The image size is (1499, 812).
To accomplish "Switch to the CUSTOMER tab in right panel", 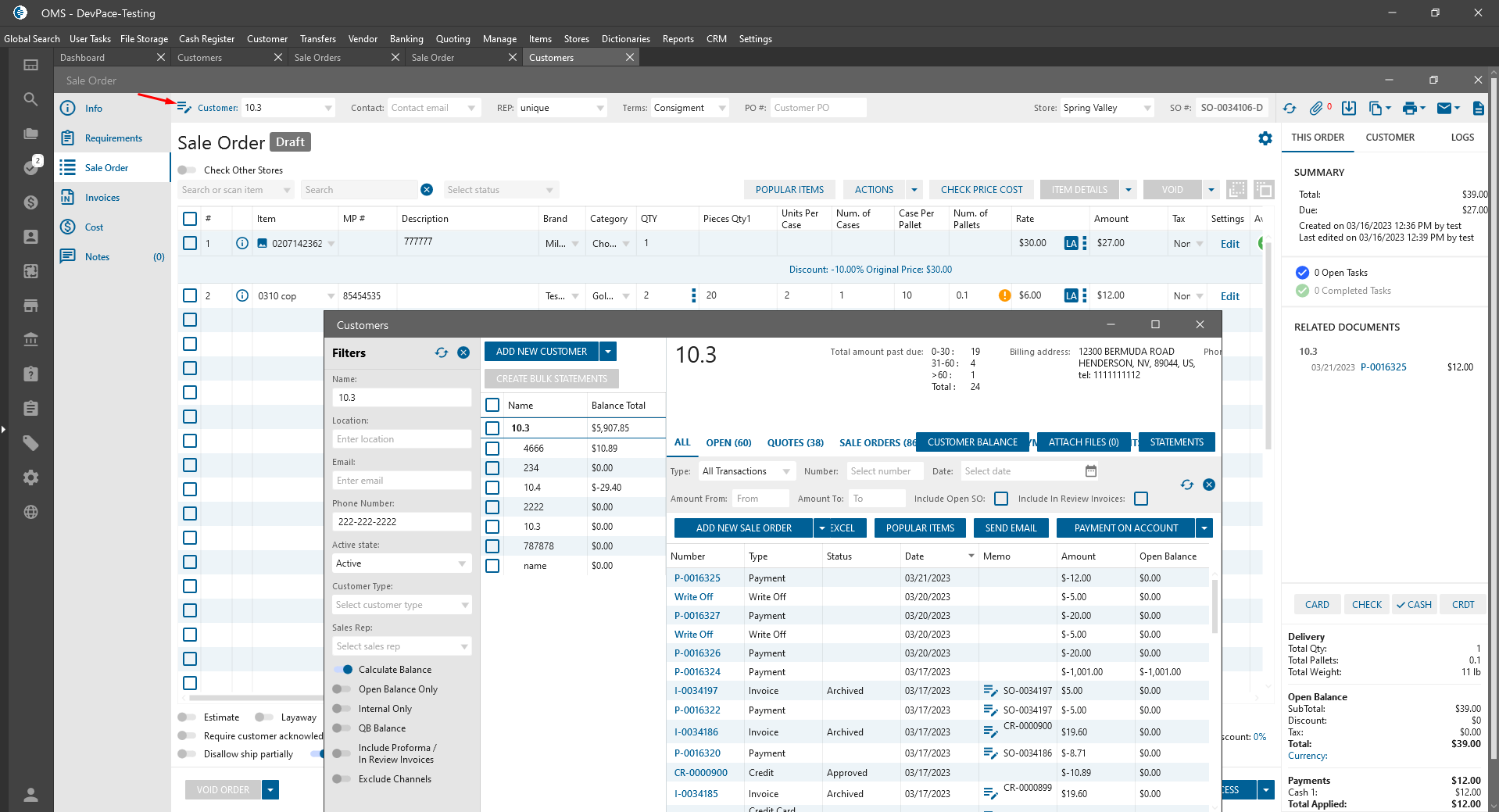I will 1390,138.
